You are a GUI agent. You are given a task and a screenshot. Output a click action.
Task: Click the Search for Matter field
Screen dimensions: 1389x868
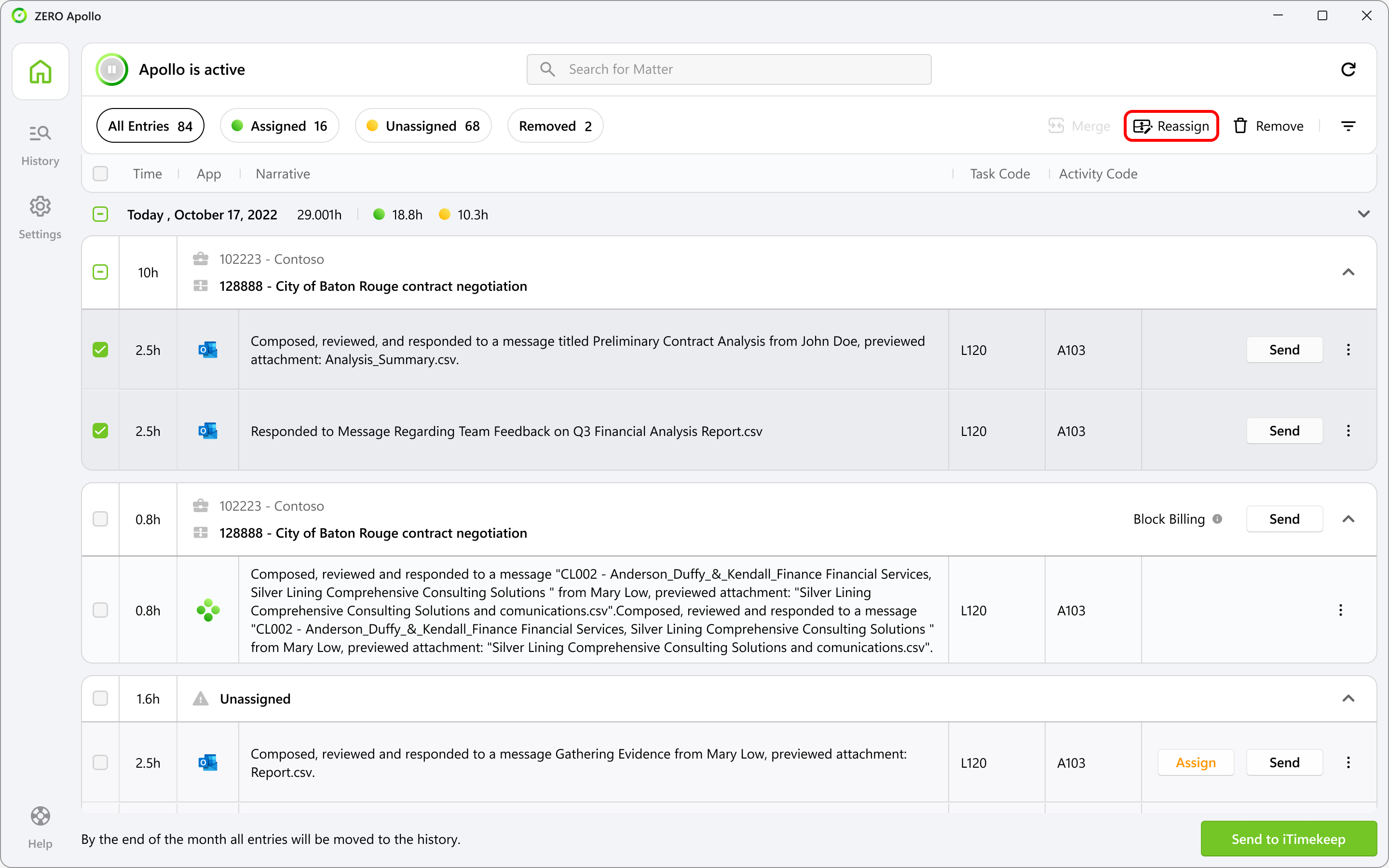729,69
